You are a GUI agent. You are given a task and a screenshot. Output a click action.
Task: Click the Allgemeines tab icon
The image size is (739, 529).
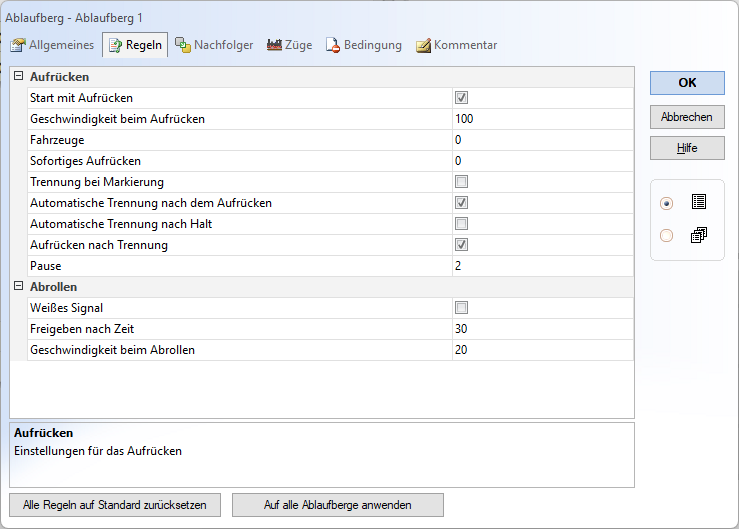pos(18,45)
